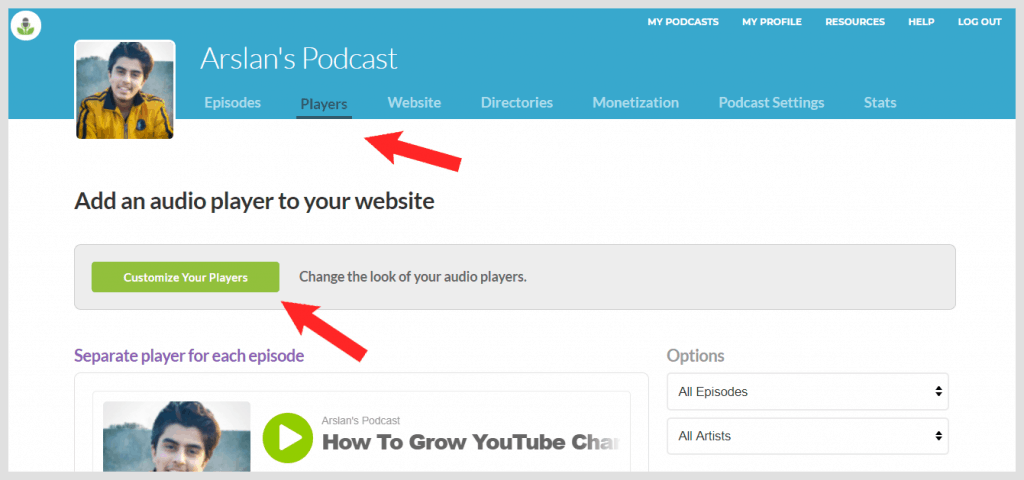Open the Episodes tab
The width and height of the screenshot is (1024, 480).
(x=232, y=103)
